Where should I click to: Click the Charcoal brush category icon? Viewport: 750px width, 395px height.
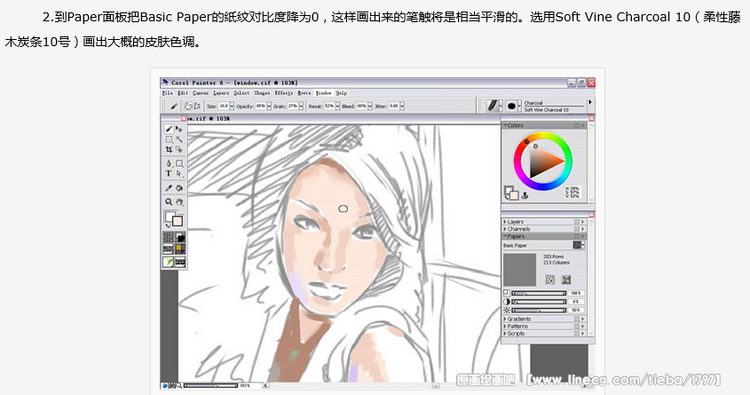point(492,106)
